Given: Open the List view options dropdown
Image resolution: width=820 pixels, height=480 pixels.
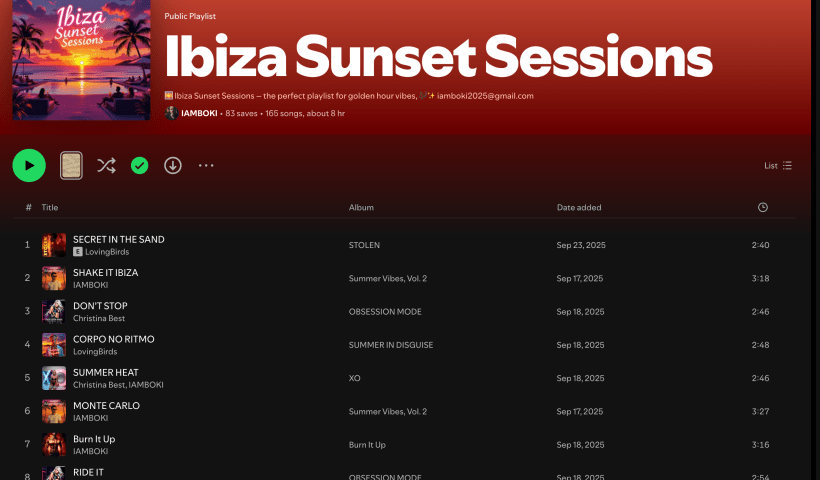Looking at the screenshot, I should [x=778, y=166].
